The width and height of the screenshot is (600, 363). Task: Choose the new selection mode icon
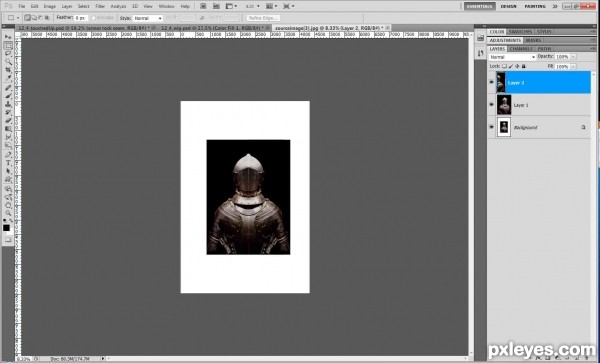pos(27,18)
